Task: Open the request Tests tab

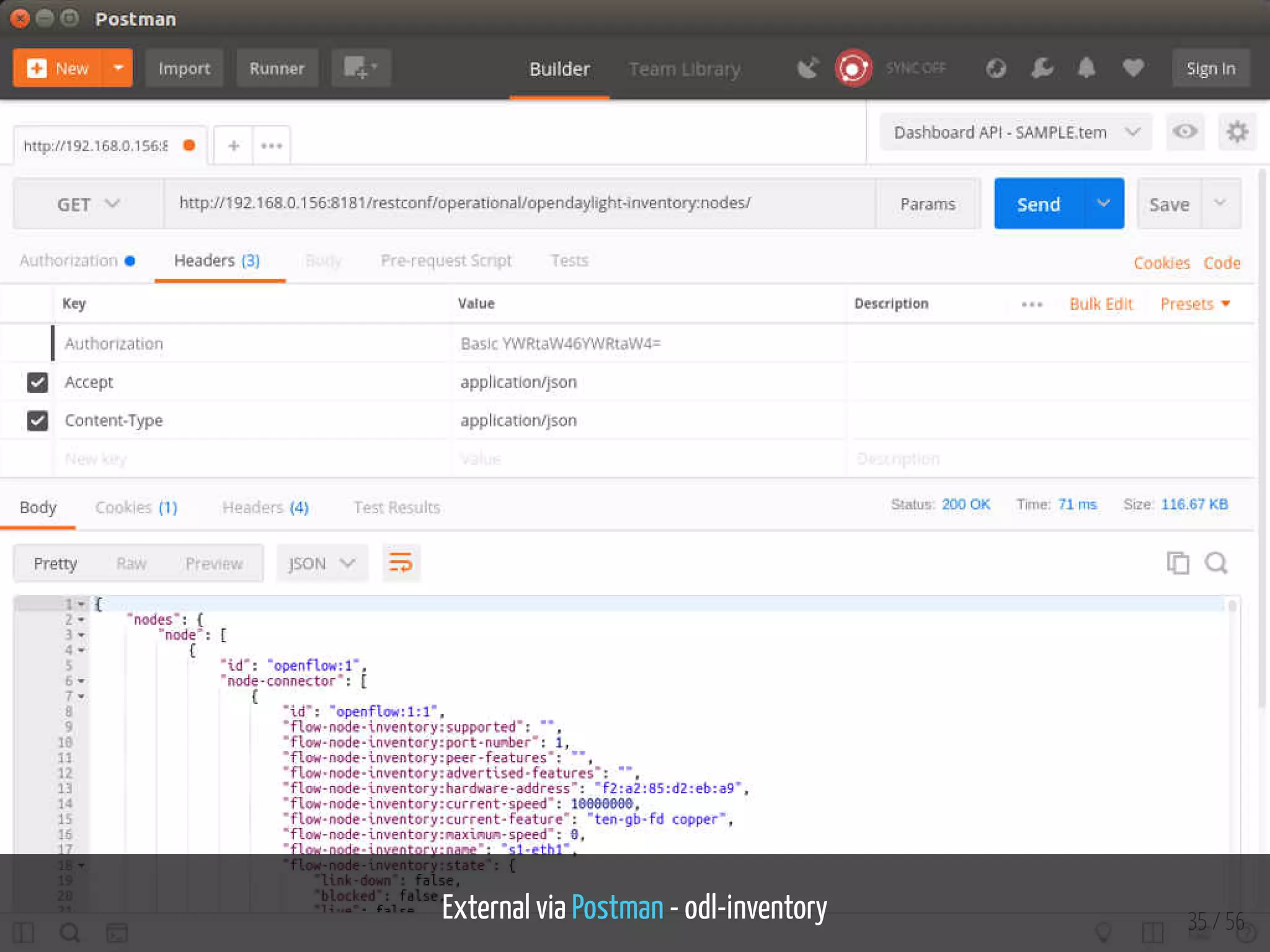Action: tap(569, 260)
